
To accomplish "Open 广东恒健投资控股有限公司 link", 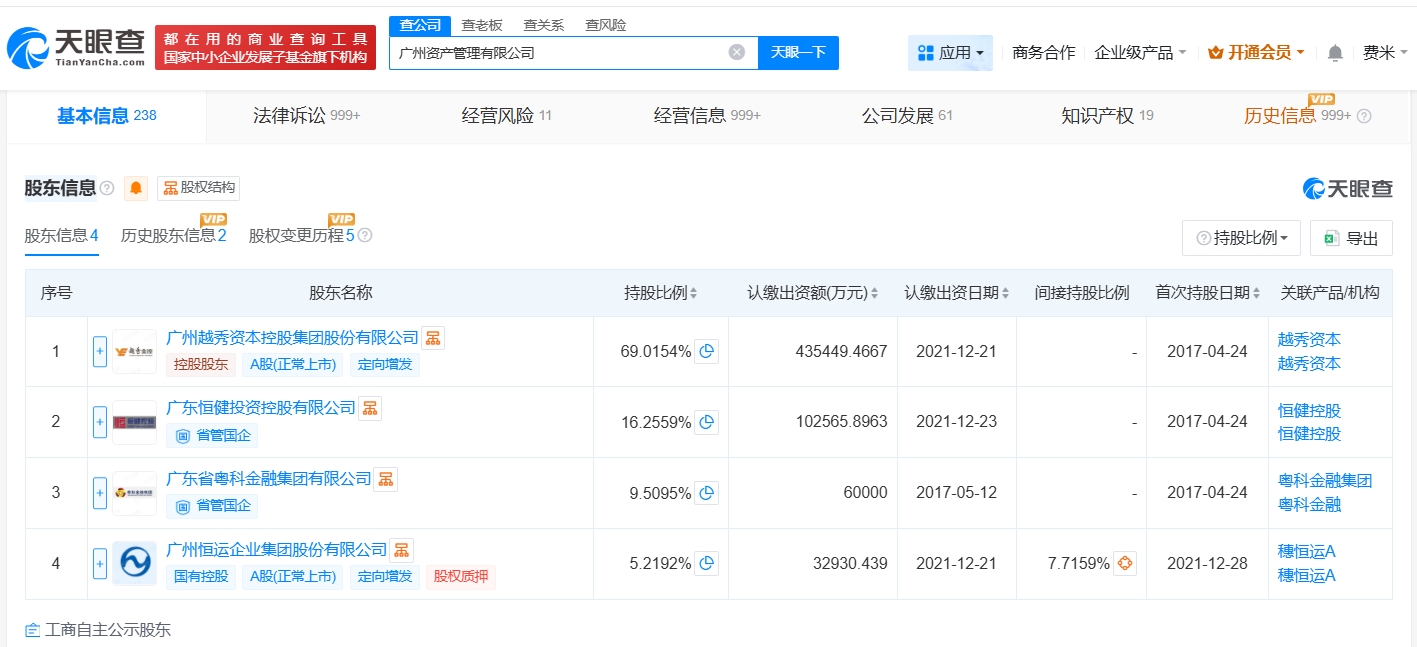I will click(x=261, y=408).
